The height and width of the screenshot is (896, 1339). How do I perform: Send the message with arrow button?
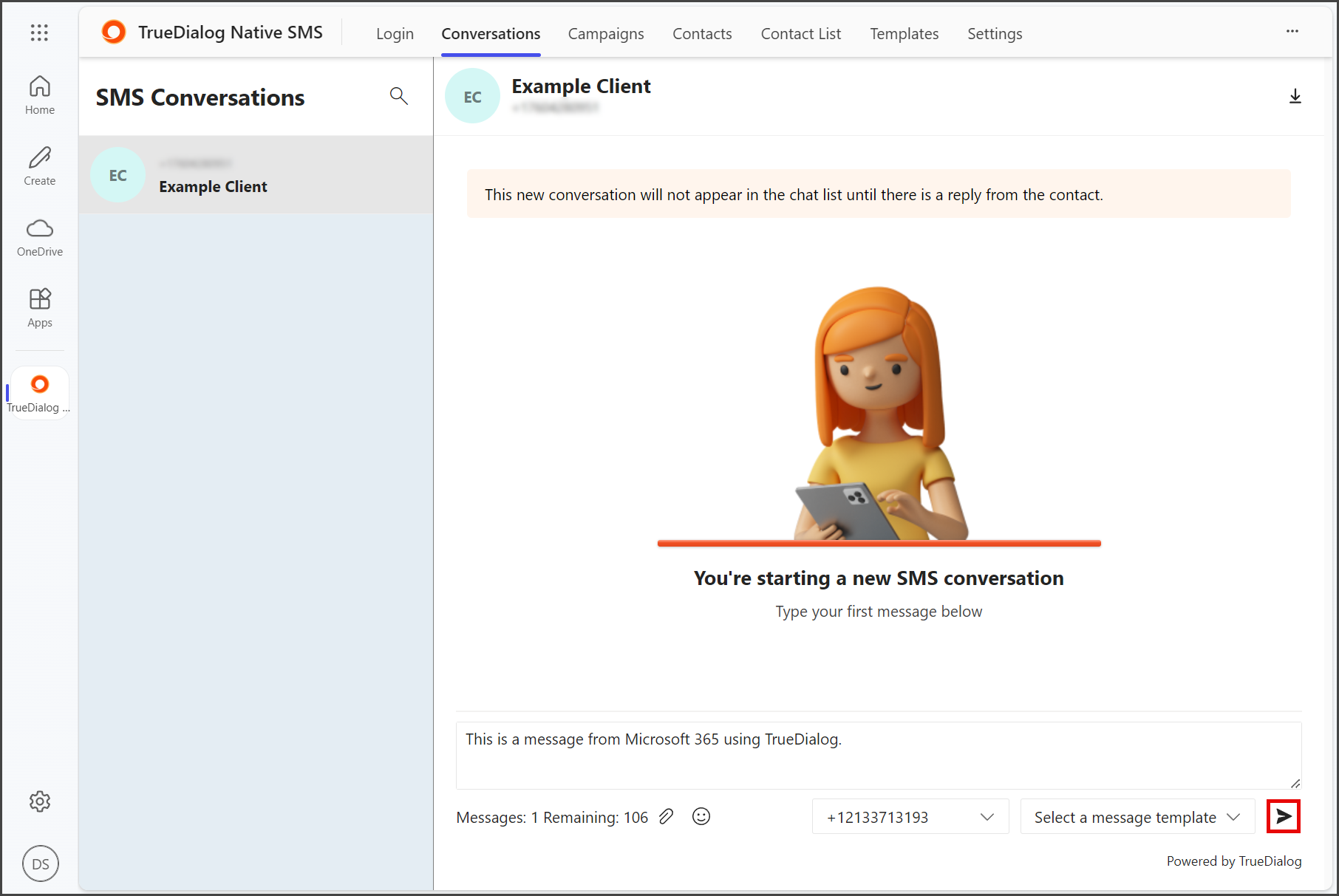[x=1284, y=816]
